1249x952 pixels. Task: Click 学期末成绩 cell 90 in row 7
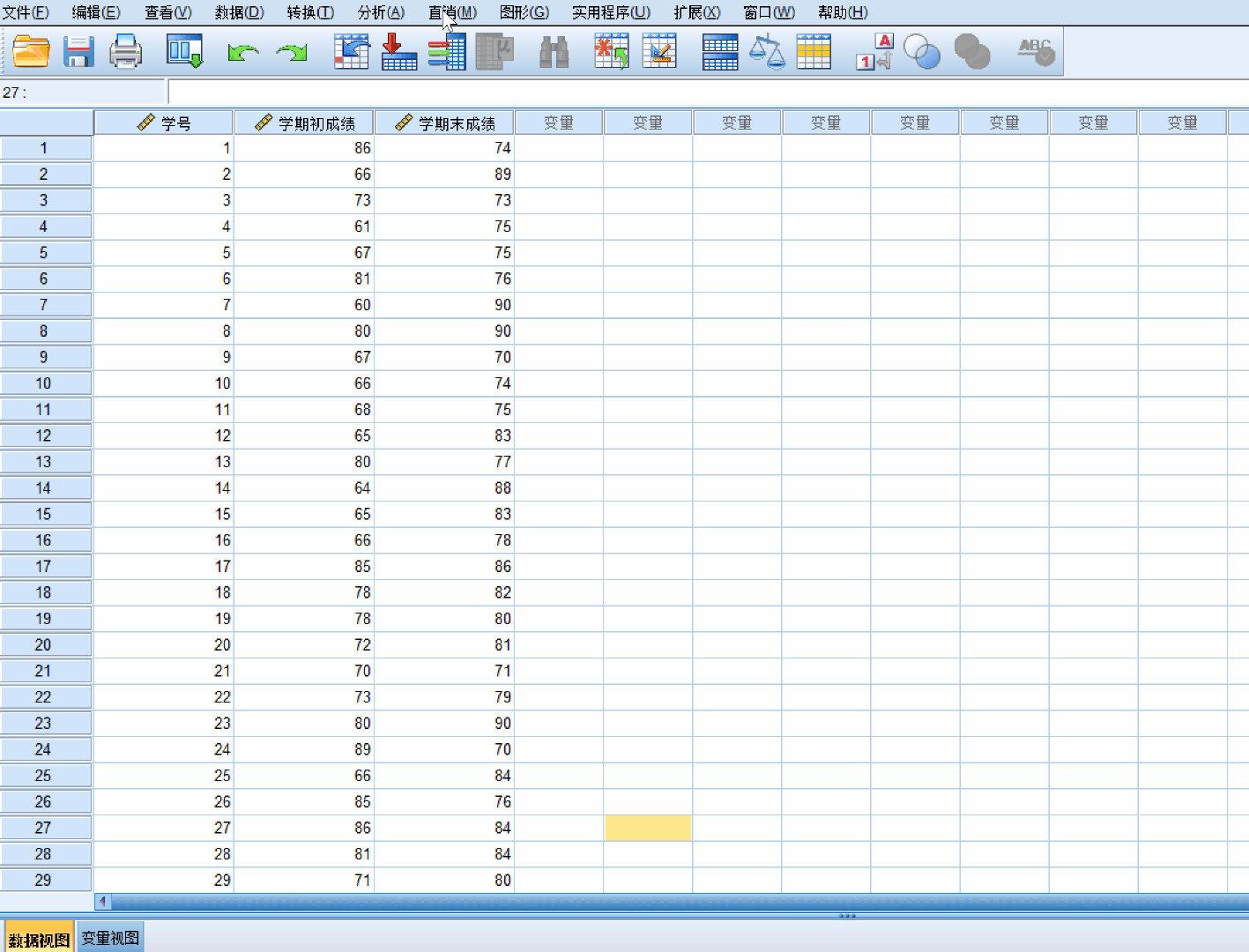click(444, 305)
